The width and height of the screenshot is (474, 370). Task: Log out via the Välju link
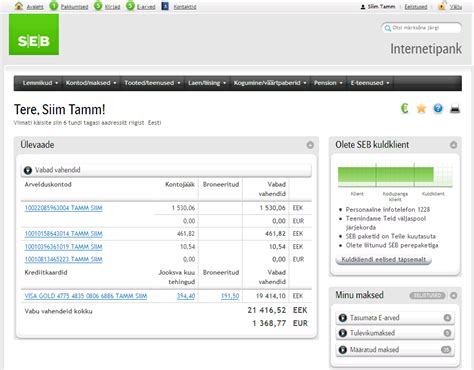(456, 7)
